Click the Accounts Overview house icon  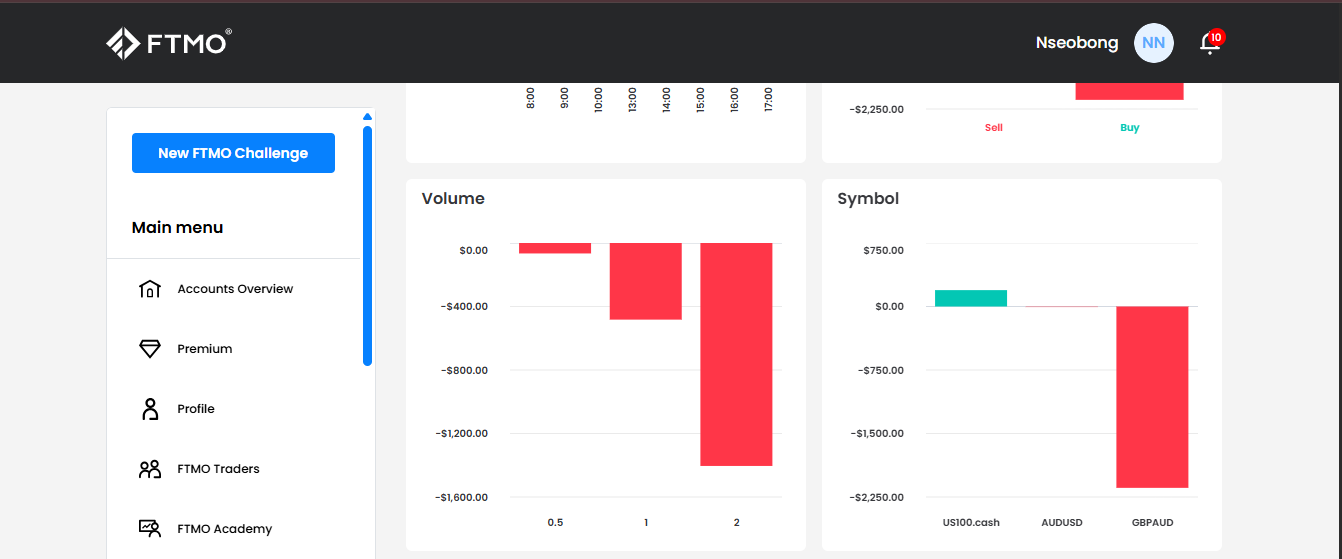click(150, 289)
